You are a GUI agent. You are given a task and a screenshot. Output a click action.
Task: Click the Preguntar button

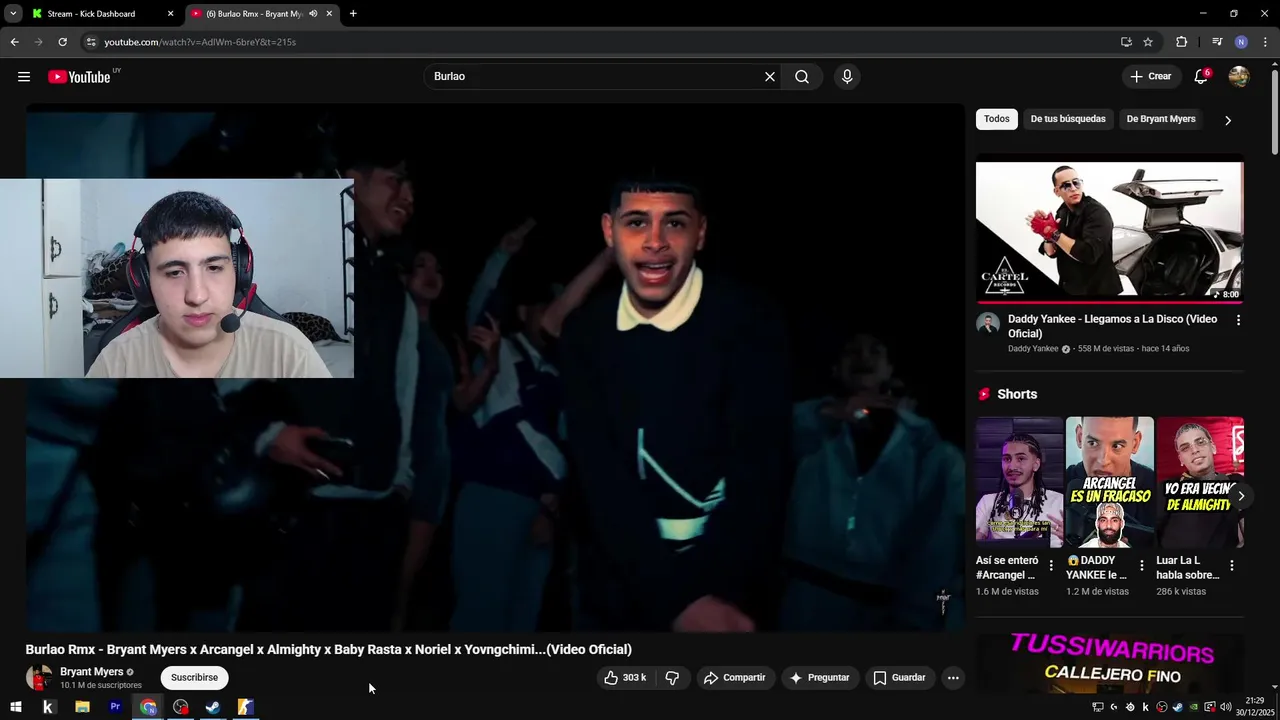tap(819, 678)
